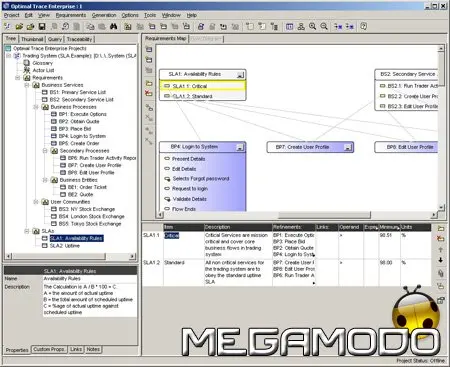This screenshot has height=367, width=450.
Task: Click the Standard item cell in table
Action: tap(183, 272)
